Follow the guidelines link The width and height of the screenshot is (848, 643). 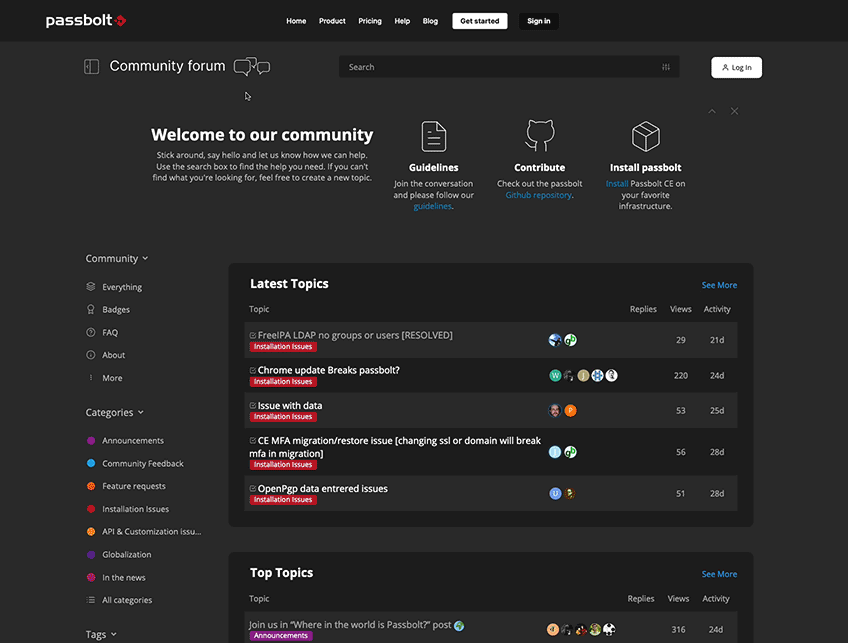[432, 206]
